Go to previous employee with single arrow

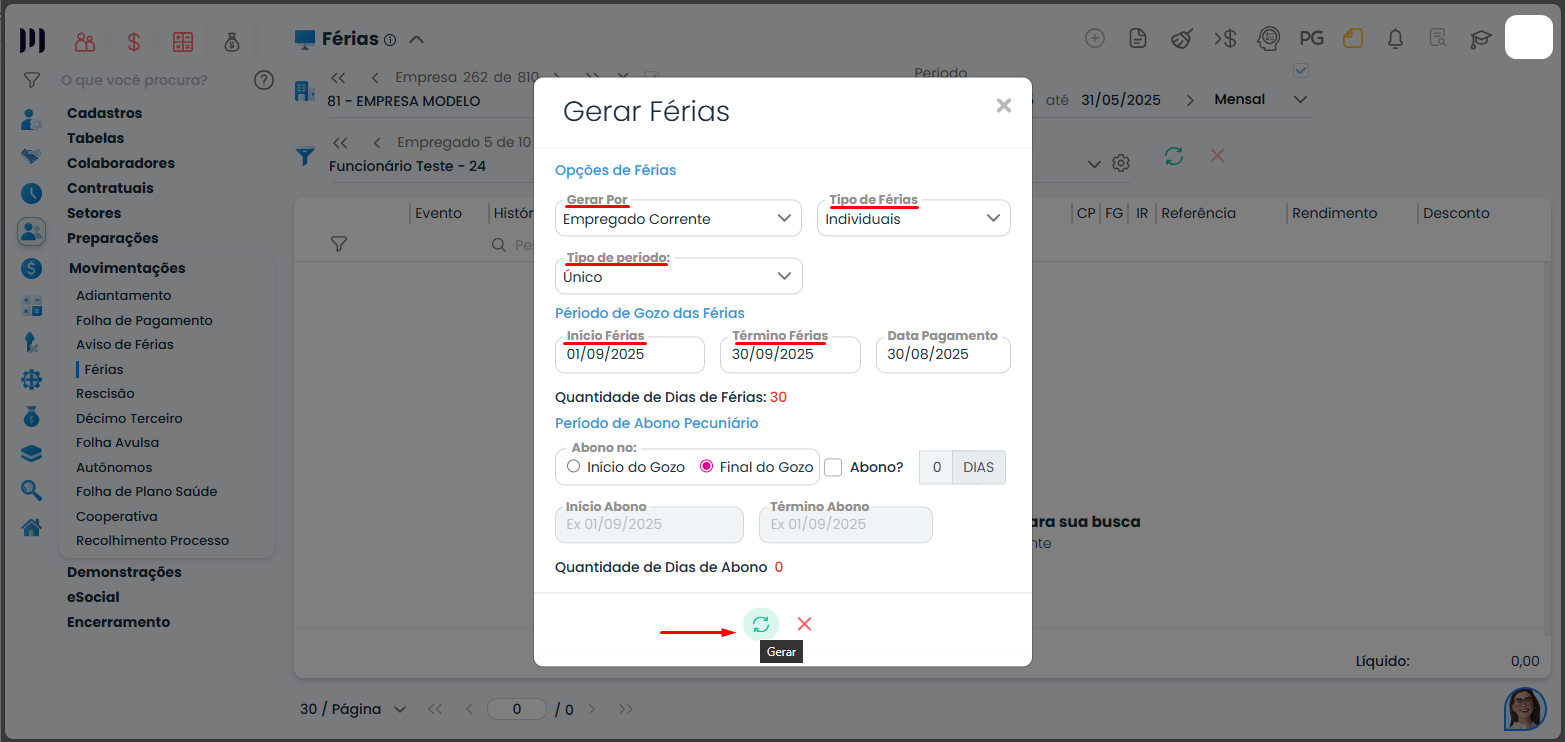376,142
